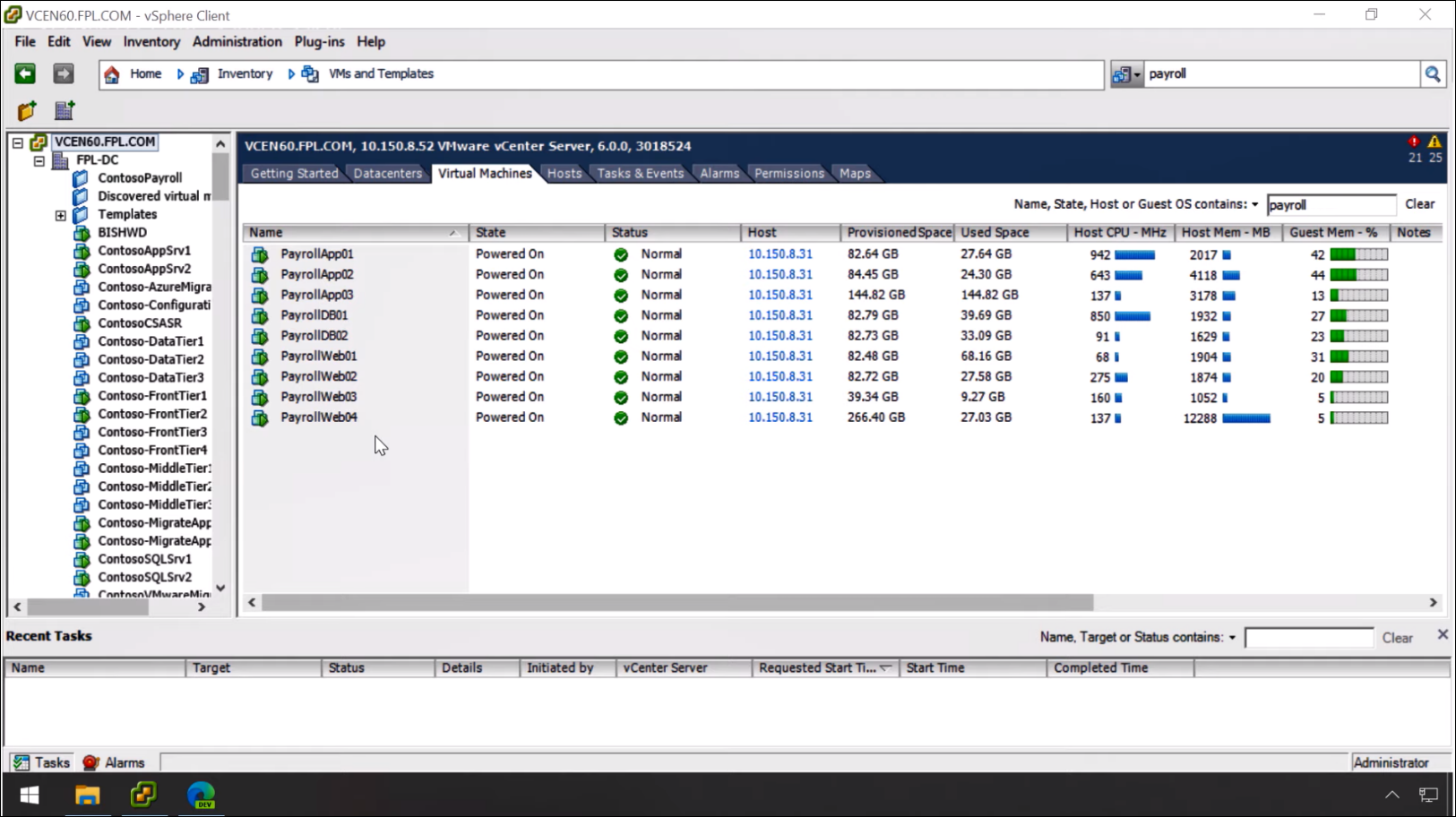Switch to the Tasks & Events tab
Viewport: 1456px width, 817px height.
640,174
